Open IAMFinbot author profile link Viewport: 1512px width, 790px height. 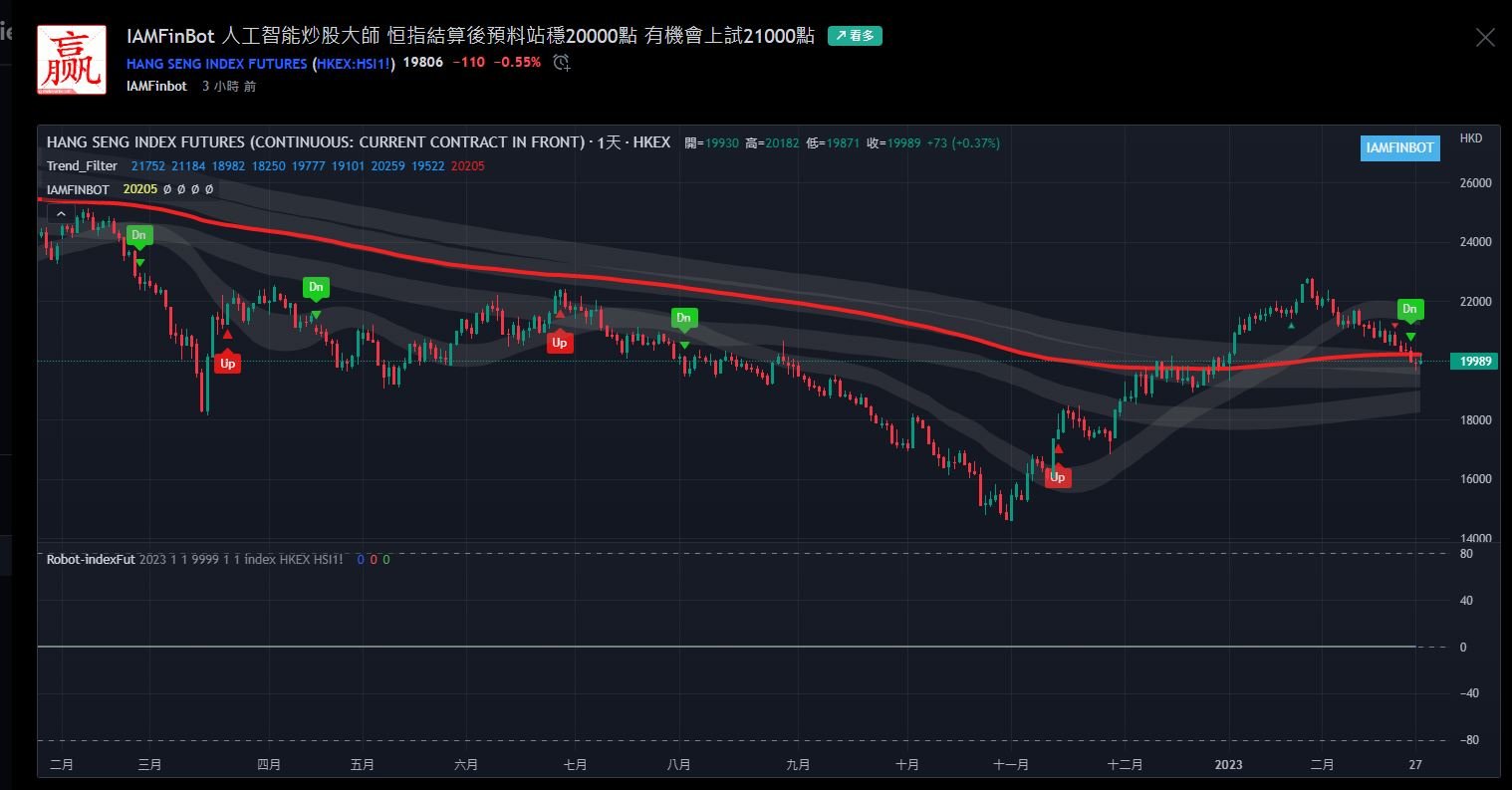coord(156,87)
